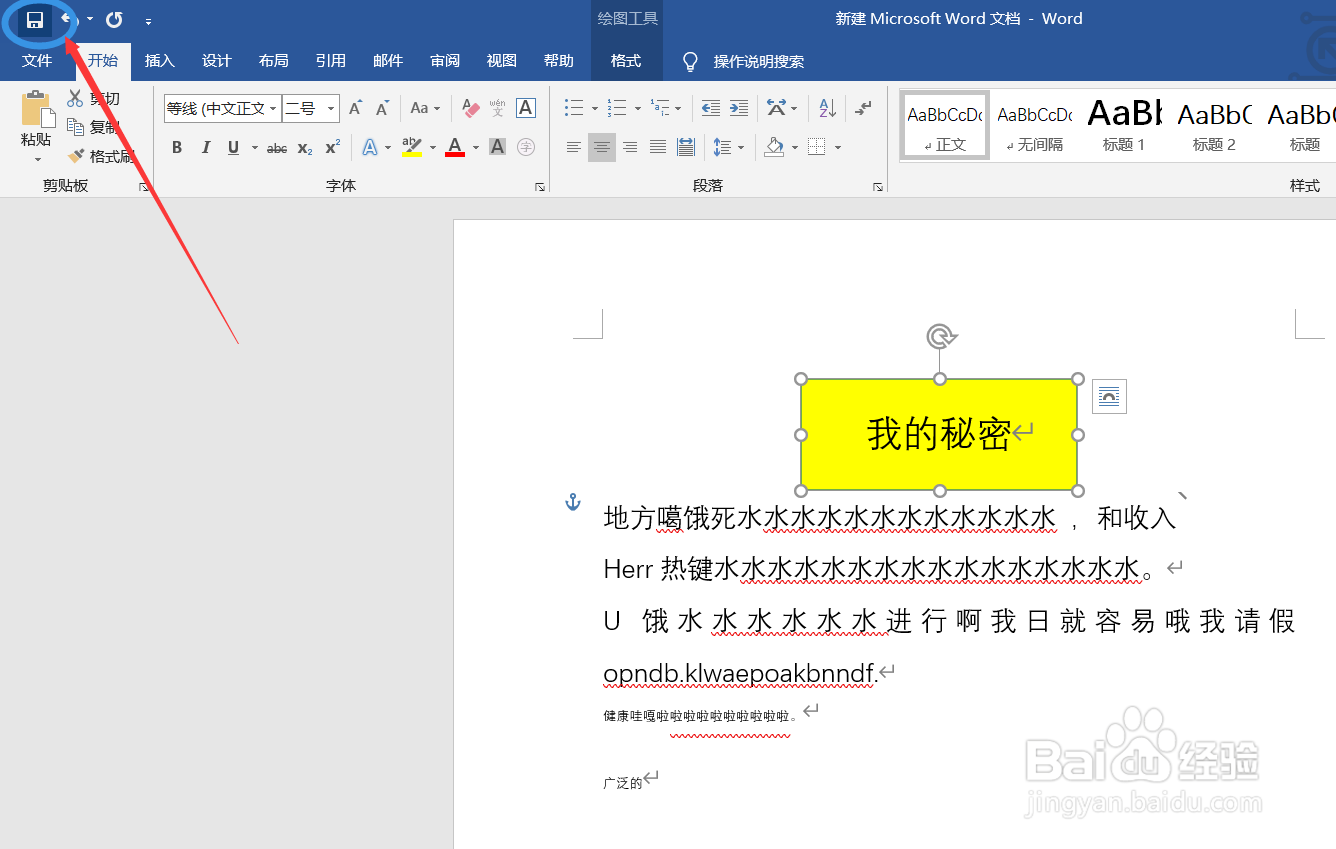This screenshot has height=849, width=1336.
Task: Click the Save icon on Quick Access Toolbar
Action: tap(36, 19)
